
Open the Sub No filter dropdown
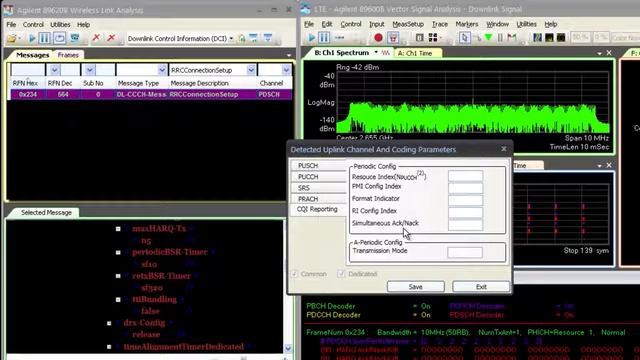pyautogui.click(x=89, y=70)
